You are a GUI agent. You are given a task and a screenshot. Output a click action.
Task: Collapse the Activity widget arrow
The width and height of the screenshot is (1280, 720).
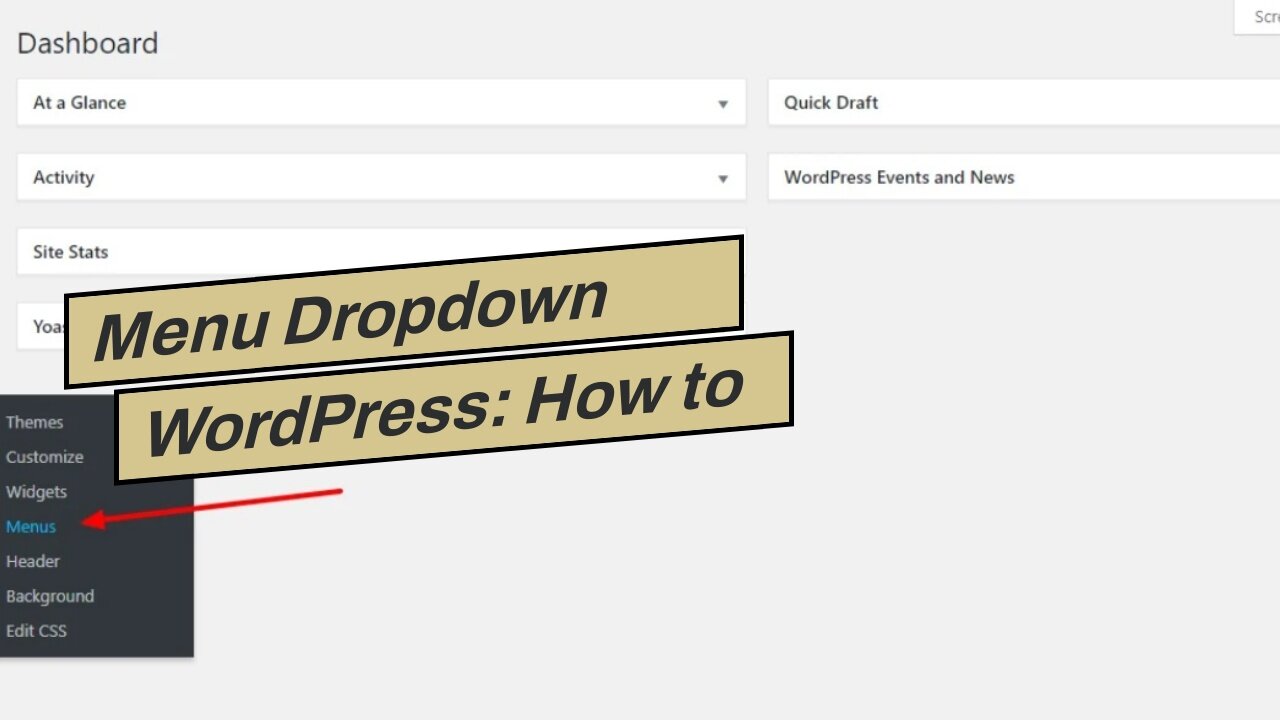pyautogui.click(x=723, y=179)
